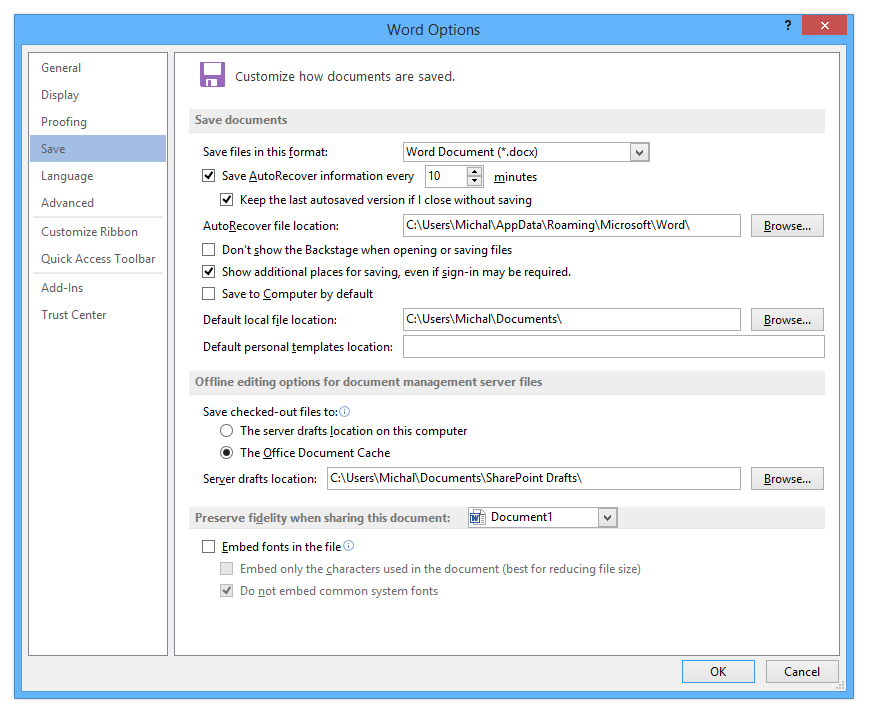Switch to the Proofing category
Viewport: 872px width, 717px height.
tap(63, 121)
